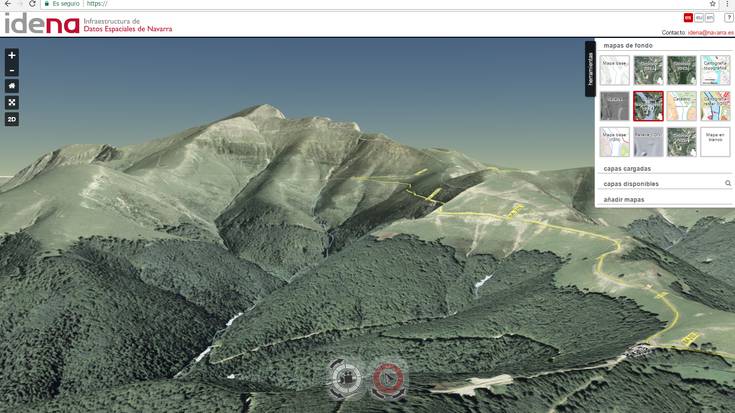Open the help question mark icon
This screenshot has width=735, height=413.
coord(728,17)
